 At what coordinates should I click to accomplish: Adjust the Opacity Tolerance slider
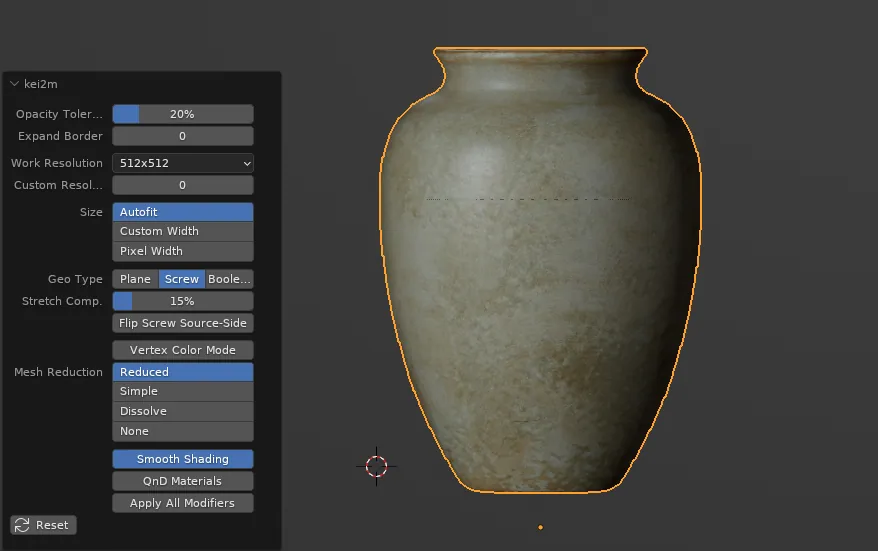182,114
